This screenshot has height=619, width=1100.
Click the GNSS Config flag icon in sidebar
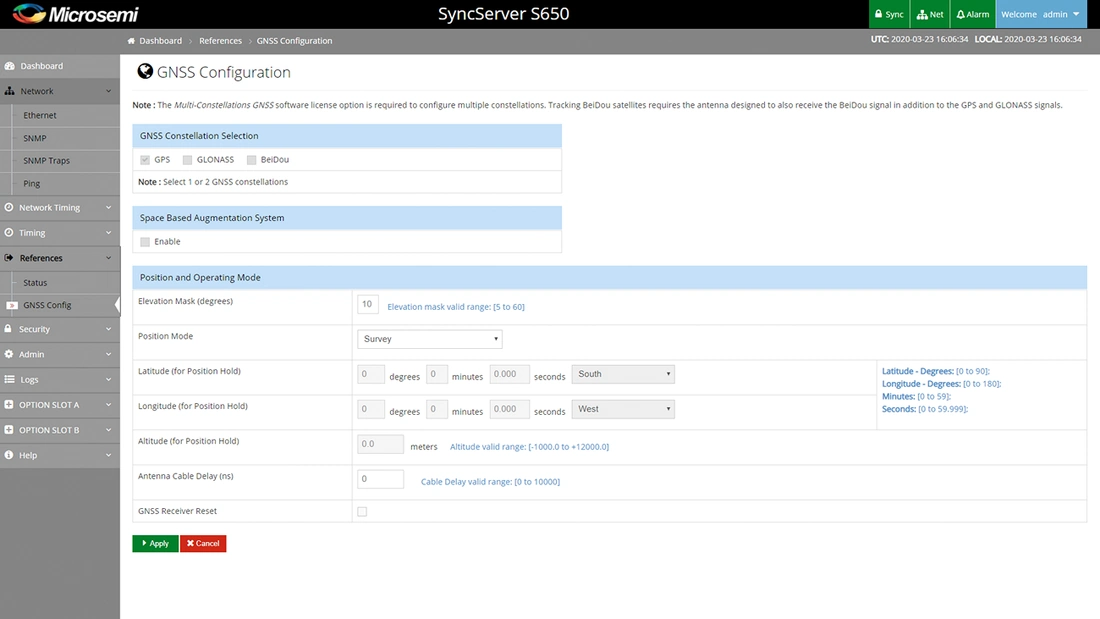coord(12,305)
